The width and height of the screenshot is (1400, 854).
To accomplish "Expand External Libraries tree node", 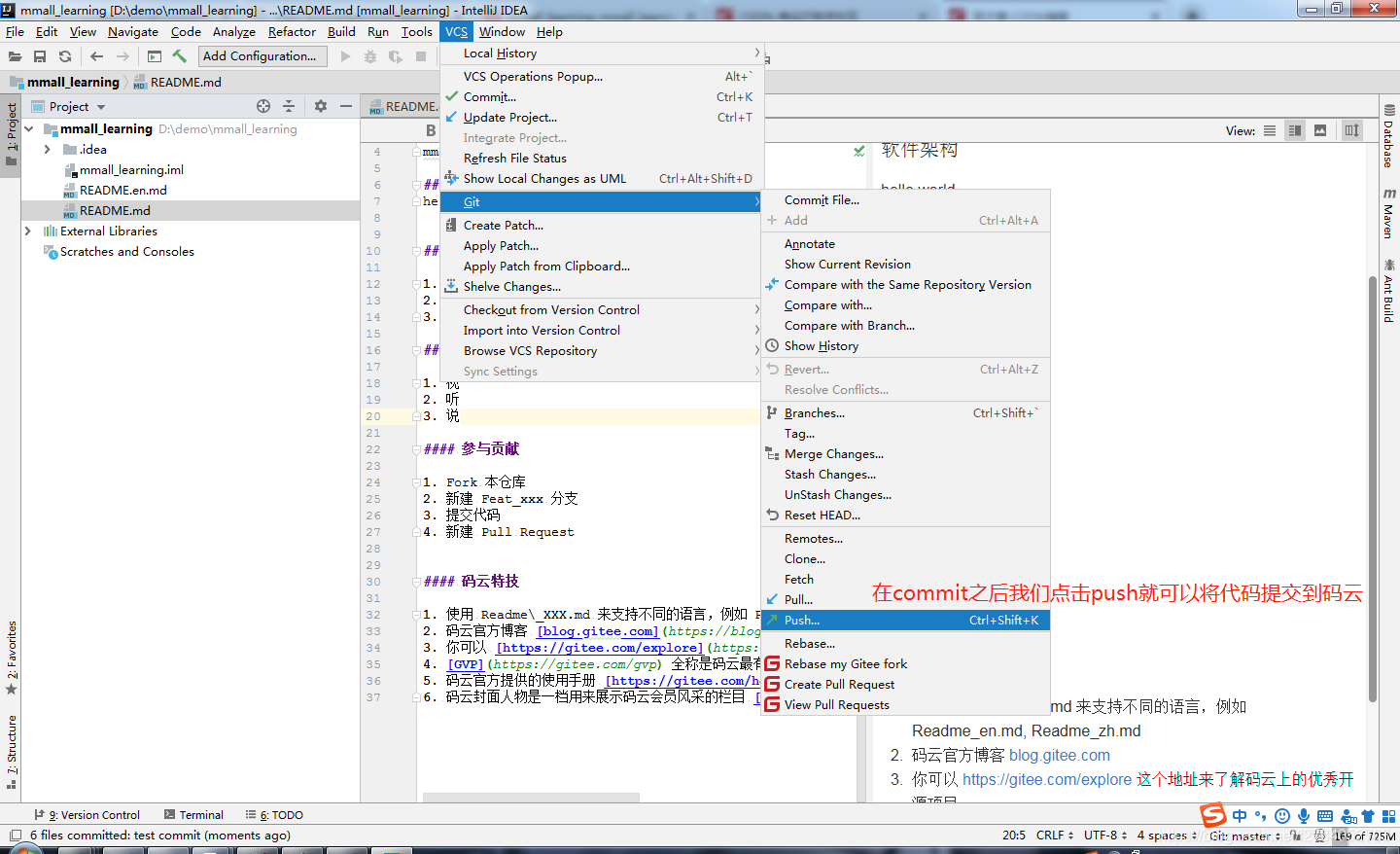I will tap(28, 231).
